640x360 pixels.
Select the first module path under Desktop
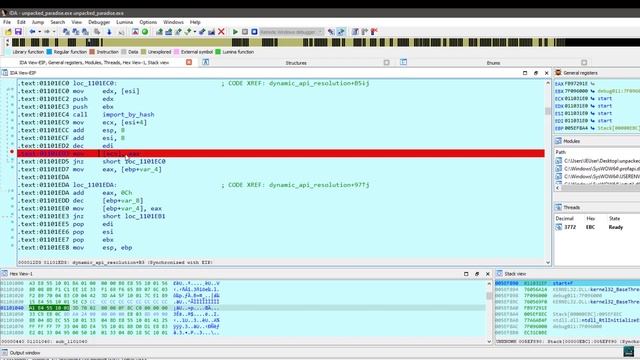point(602,161)
